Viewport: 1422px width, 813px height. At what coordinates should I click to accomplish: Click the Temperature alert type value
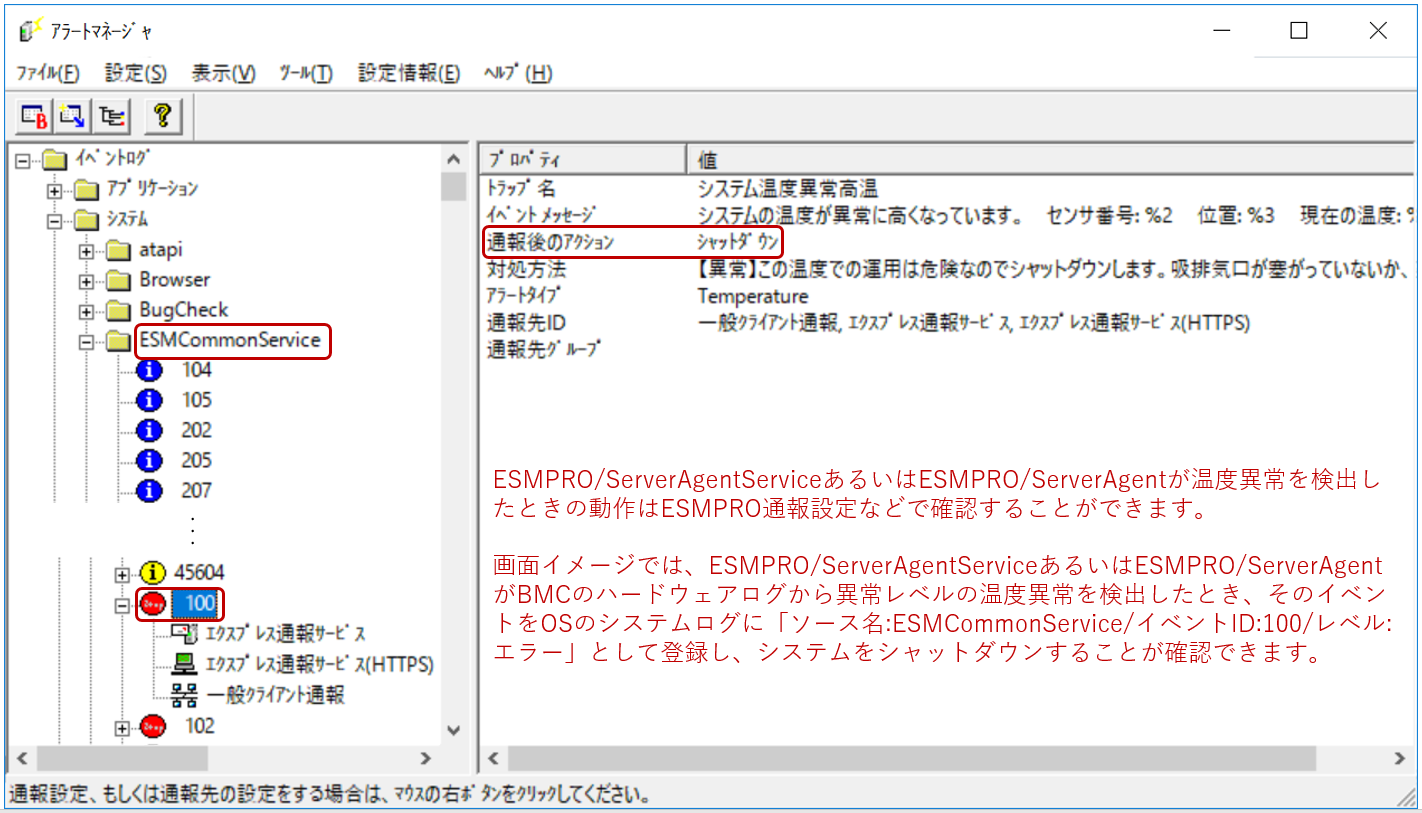[753, 296]
